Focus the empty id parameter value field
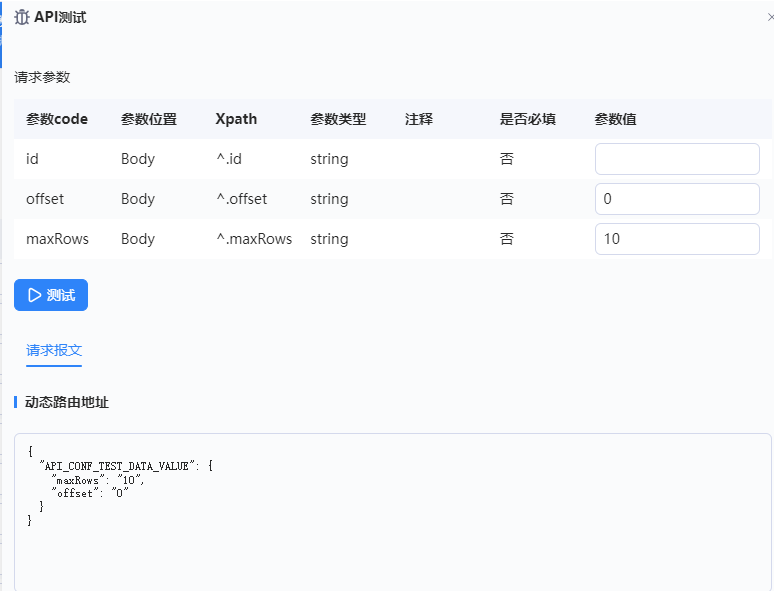This screenshot has width=774, height=591. click(677, 159)
